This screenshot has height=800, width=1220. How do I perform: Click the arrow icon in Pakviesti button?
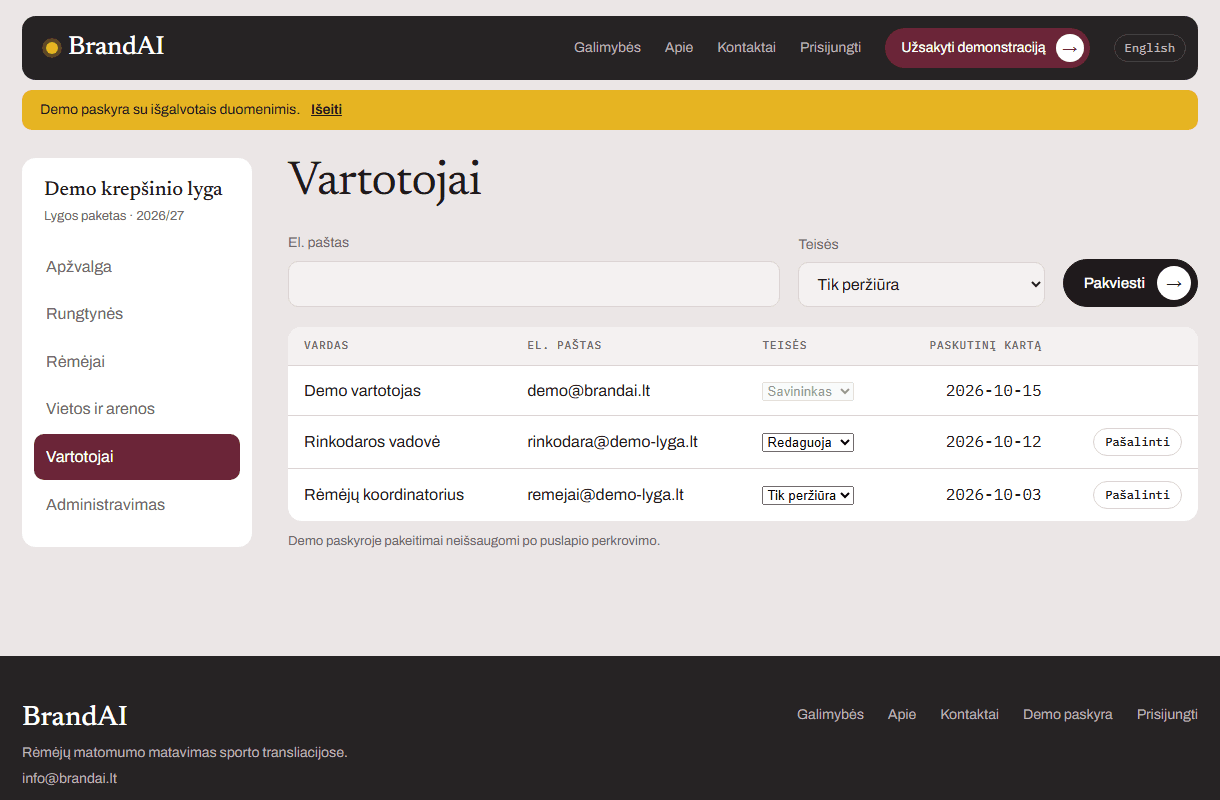click(x=1173, y=284)
